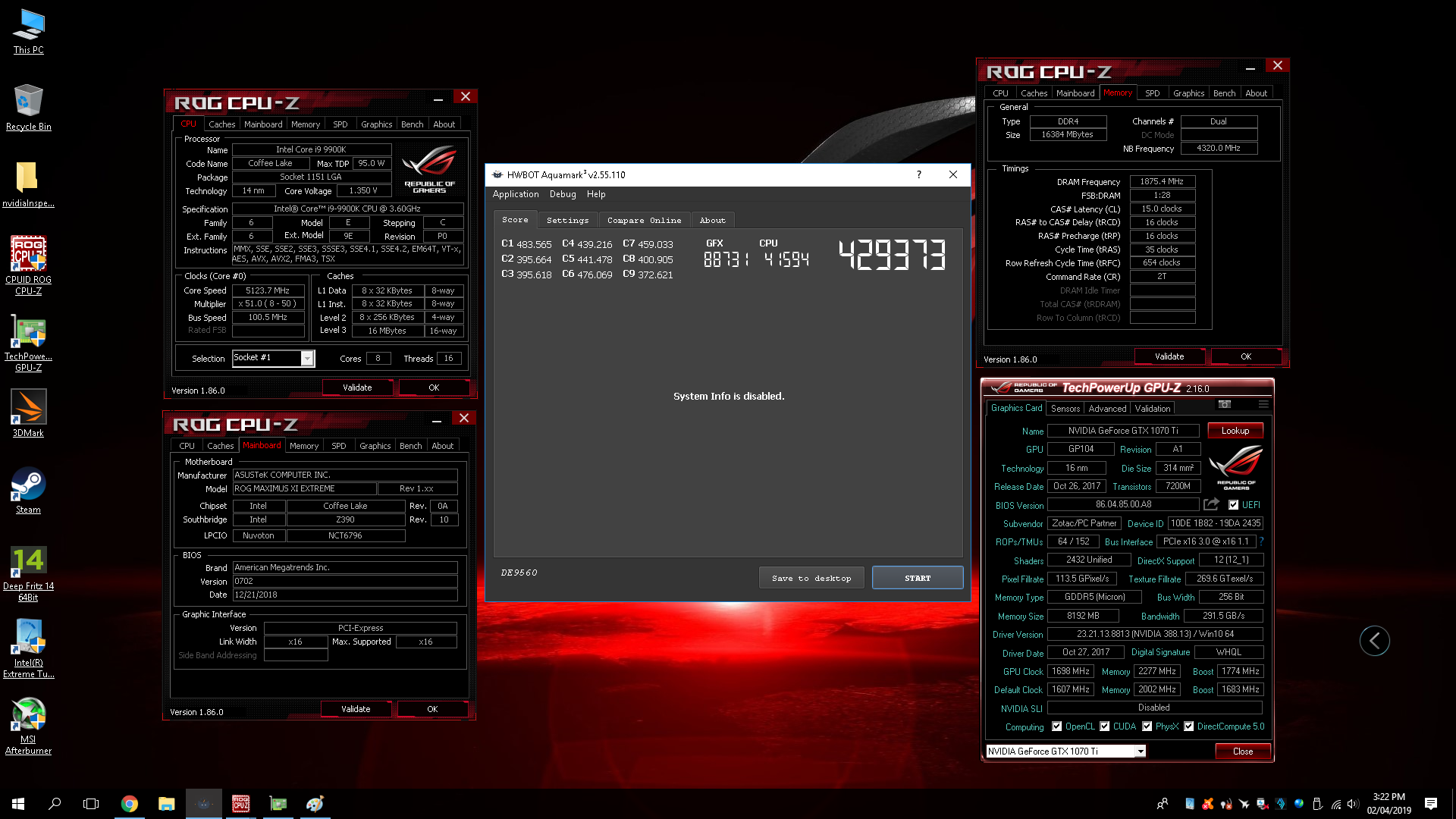1456x819 pixels.
Task: Open the GPU-Z screenshot camera icon
Action: pos(1224,404)
